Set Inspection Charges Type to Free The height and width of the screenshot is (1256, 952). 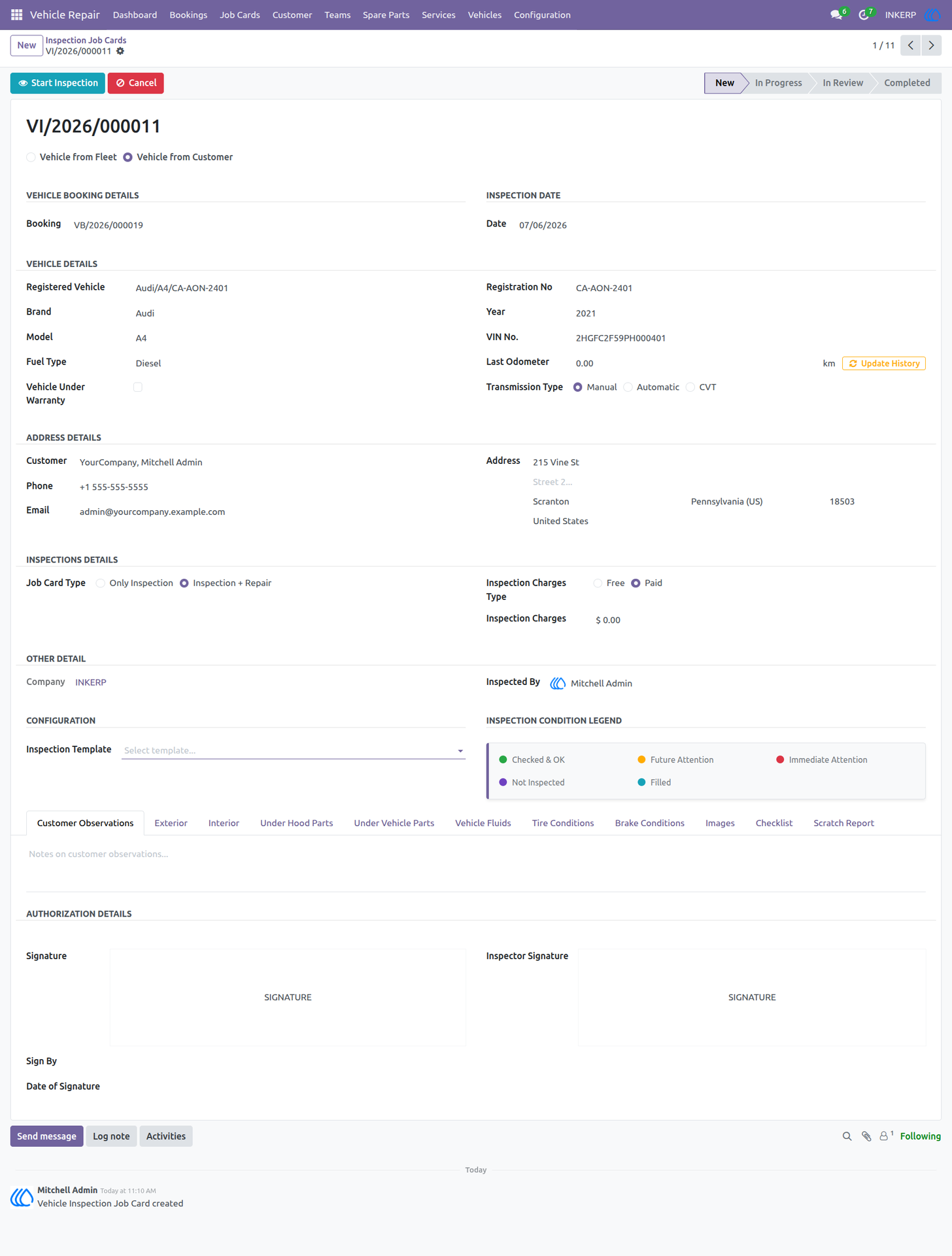pos(598,583)
